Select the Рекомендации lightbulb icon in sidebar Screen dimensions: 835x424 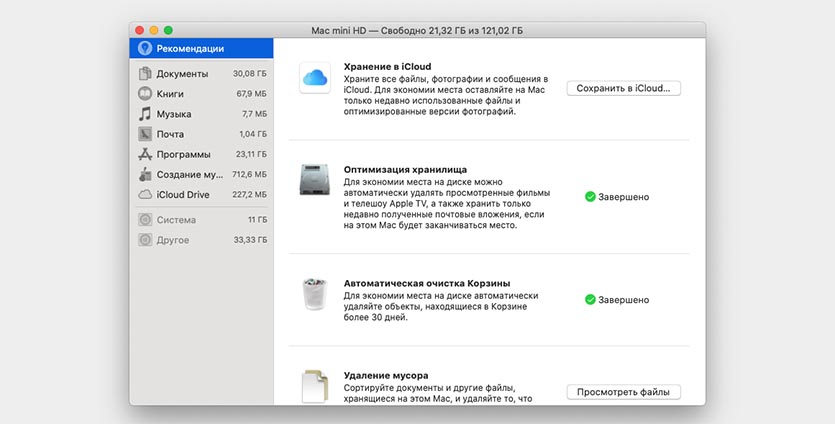tap(145, 48)
